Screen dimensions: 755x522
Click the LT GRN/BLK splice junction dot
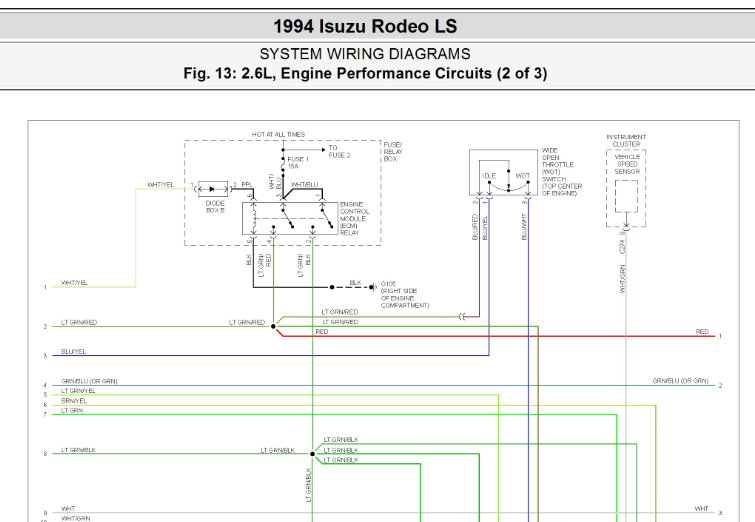coord(312,454)
